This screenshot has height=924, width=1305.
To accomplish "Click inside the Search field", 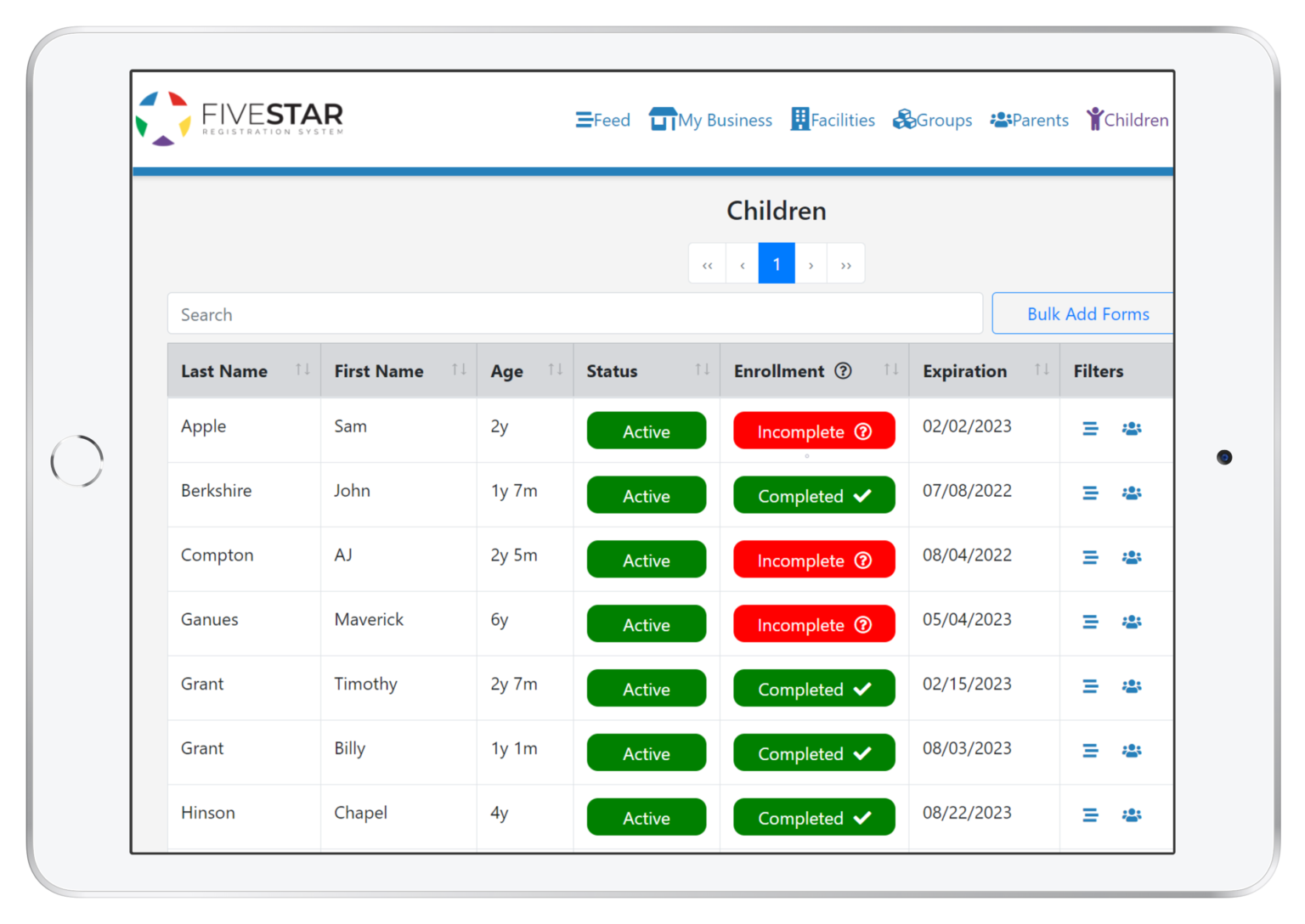I will pos(574,313).
